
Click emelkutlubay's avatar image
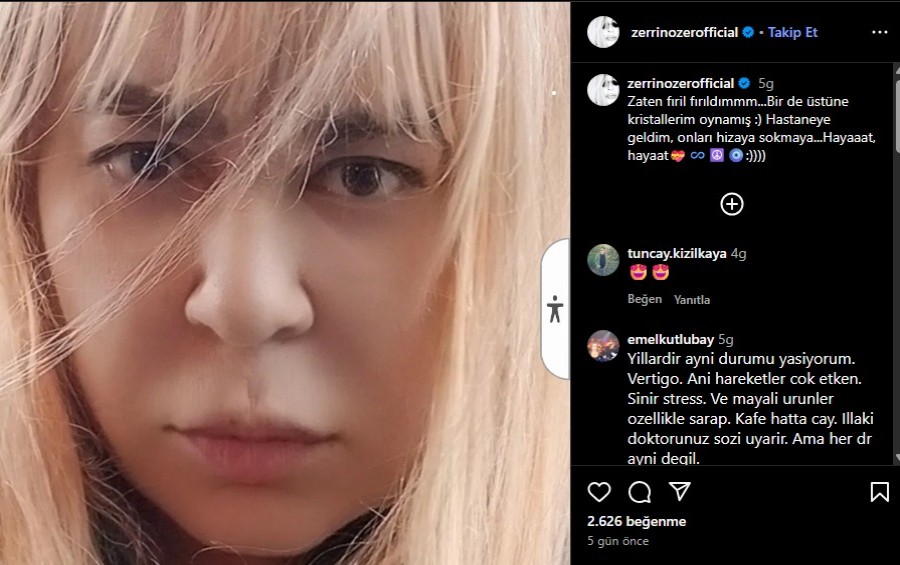point(603,346)
